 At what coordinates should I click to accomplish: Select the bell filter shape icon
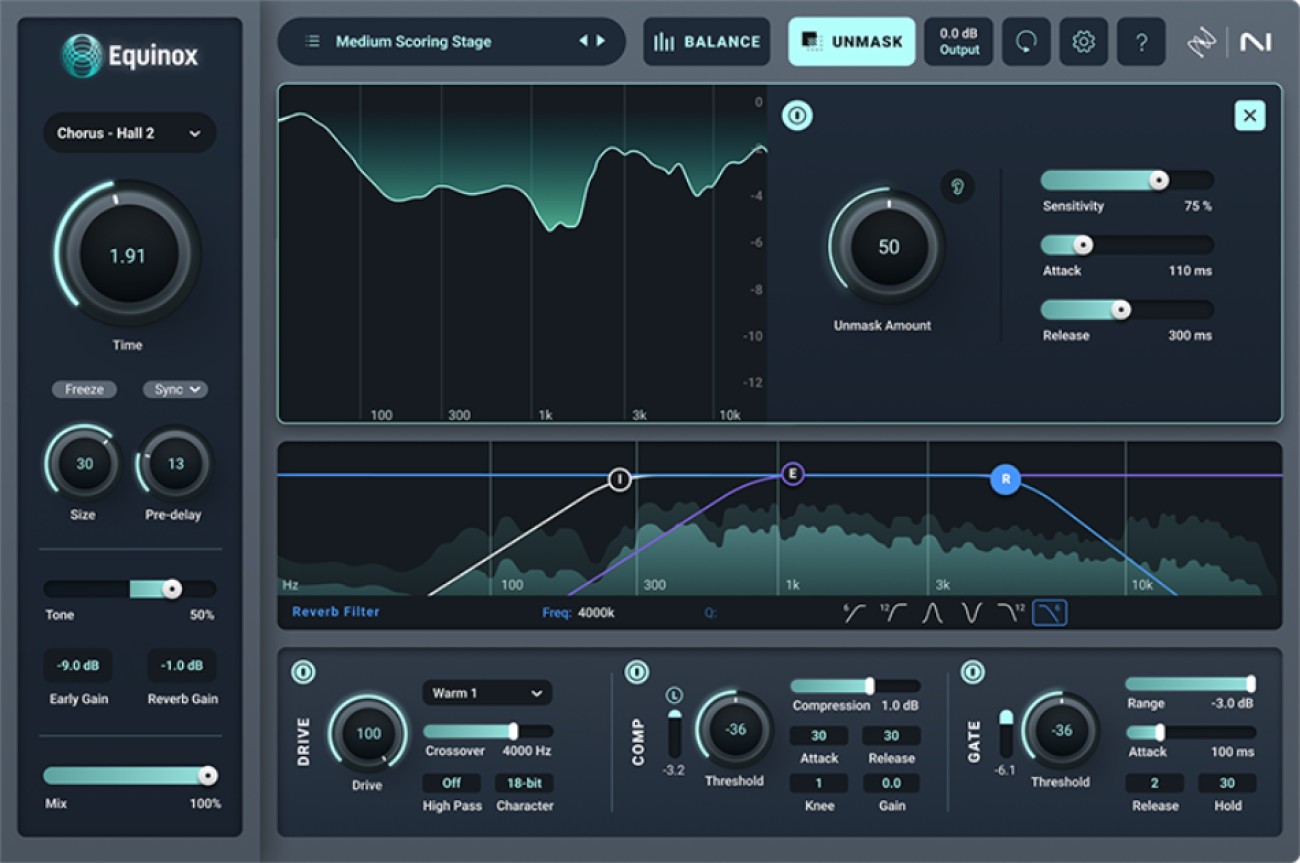click(932, 613)
